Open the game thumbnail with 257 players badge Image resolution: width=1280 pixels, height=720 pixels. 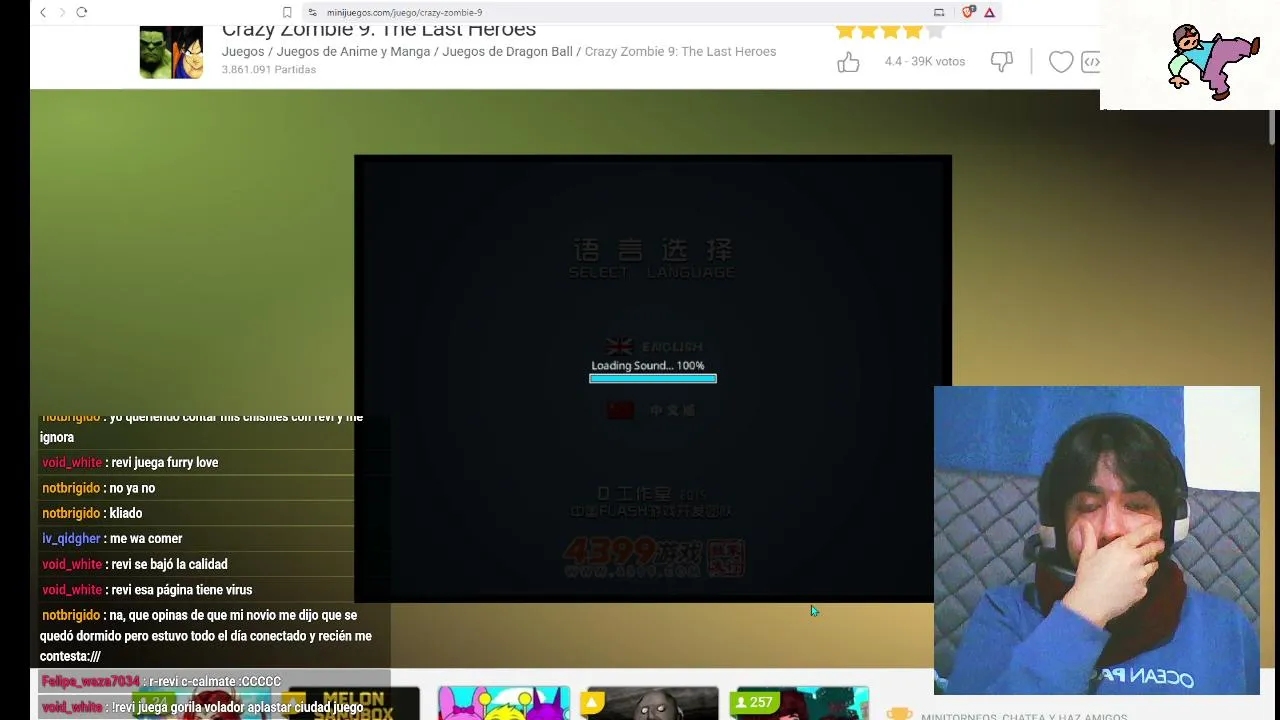pos(801,703)
